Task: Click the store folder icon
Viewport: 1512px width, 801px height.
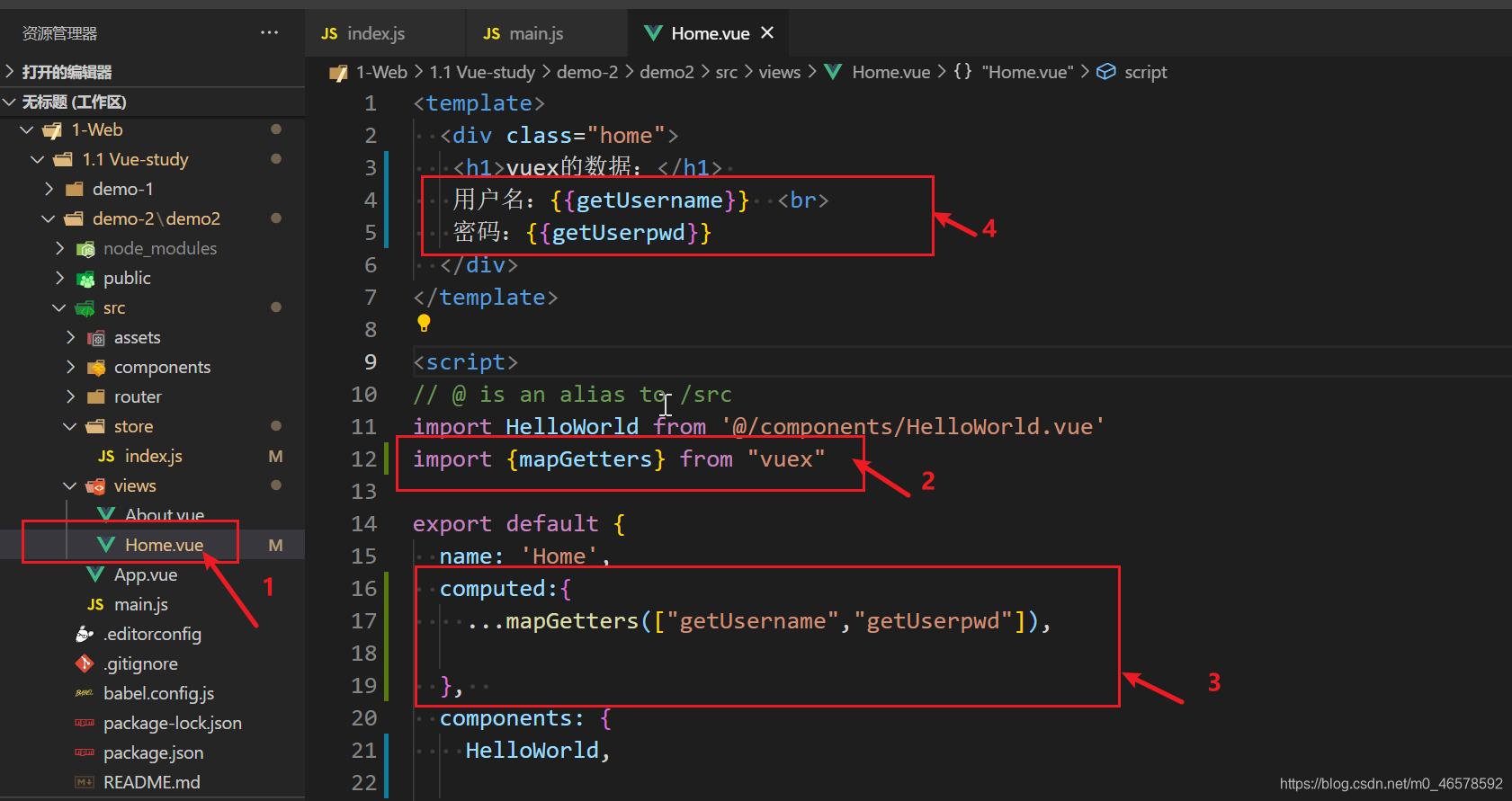Action: click(95, 427)
